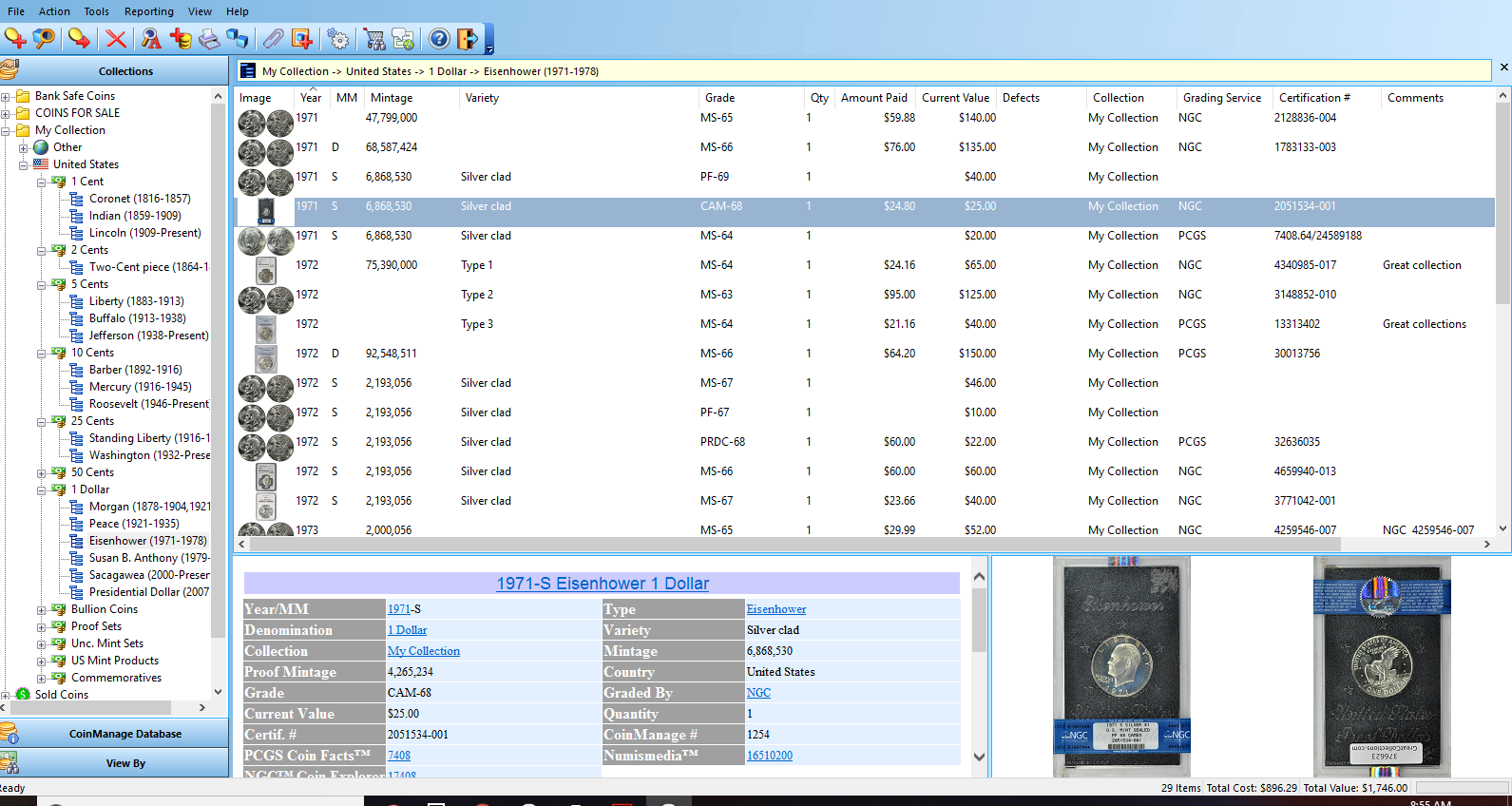The width and height of the screenshot is (1512, 806).
Task: Sort list by Mintage column header
Action: coord(412,98)
